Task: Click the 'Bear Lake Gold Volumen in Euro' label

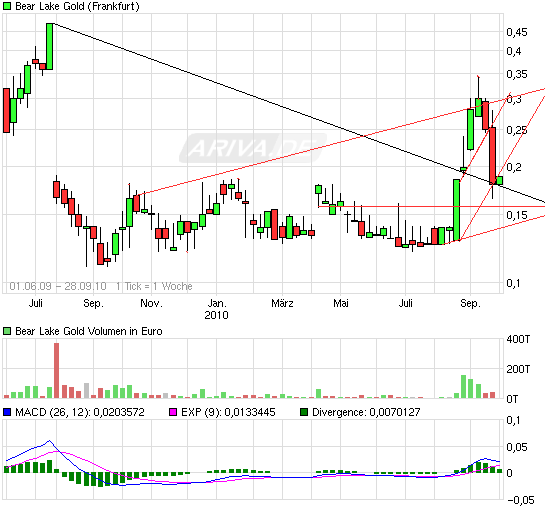Action: pos(89,331)
